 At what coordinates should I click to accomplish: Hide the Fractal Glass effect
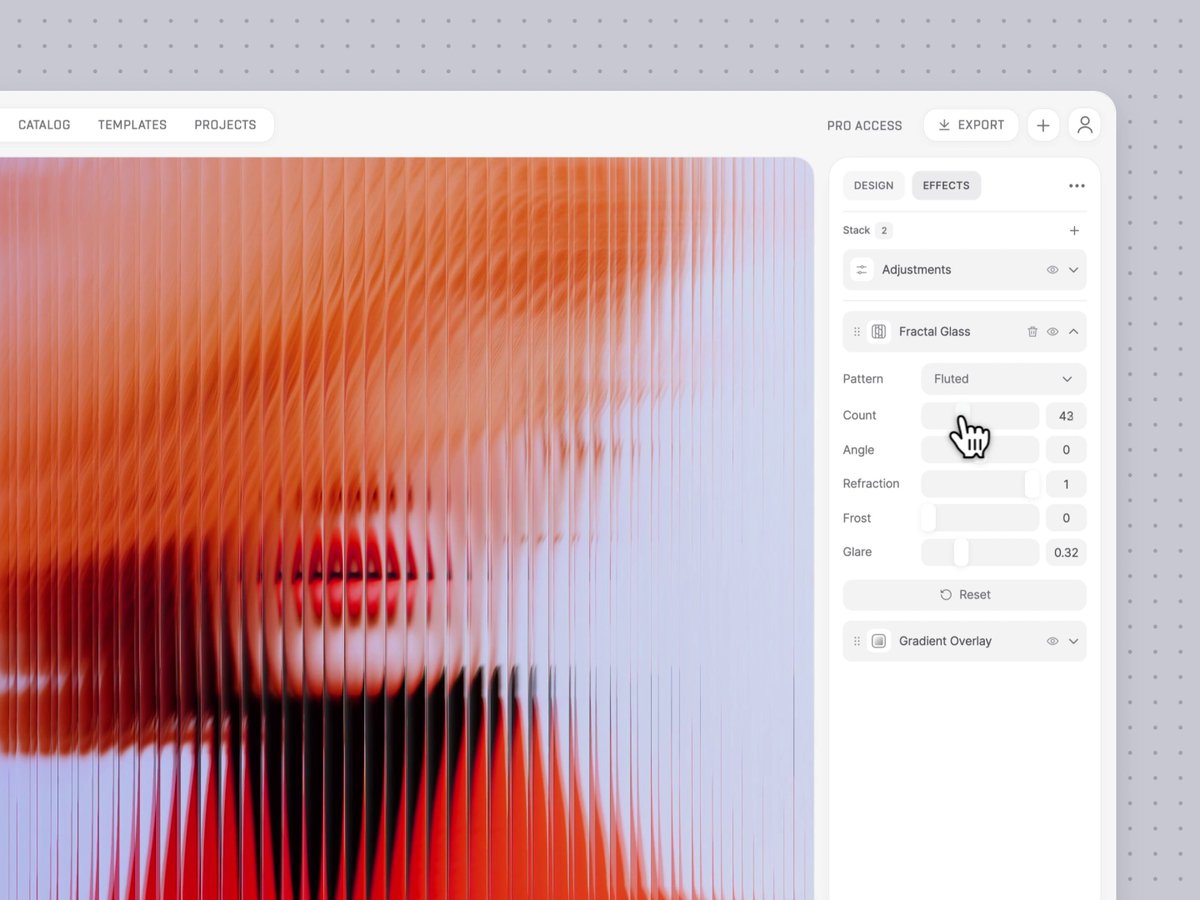pyautogui.click(x=1053, y=332)
